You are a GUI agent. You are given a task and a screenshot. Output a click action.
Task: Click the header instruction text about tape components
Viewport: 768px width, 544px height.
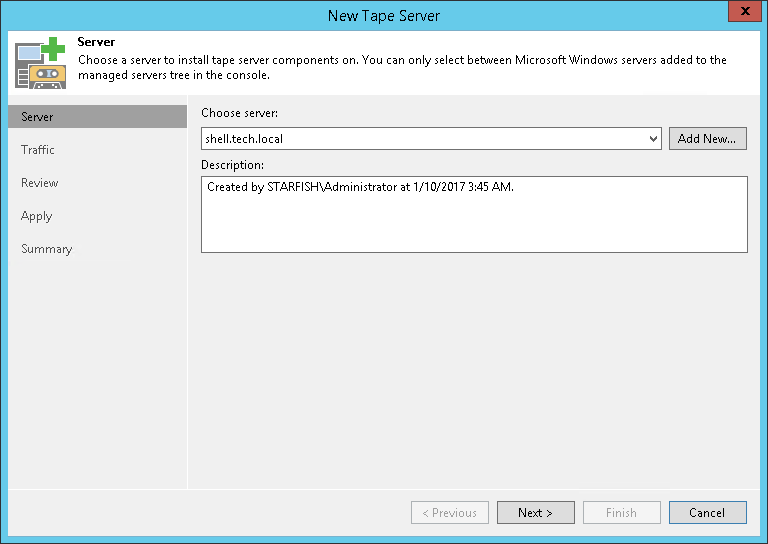400,67
